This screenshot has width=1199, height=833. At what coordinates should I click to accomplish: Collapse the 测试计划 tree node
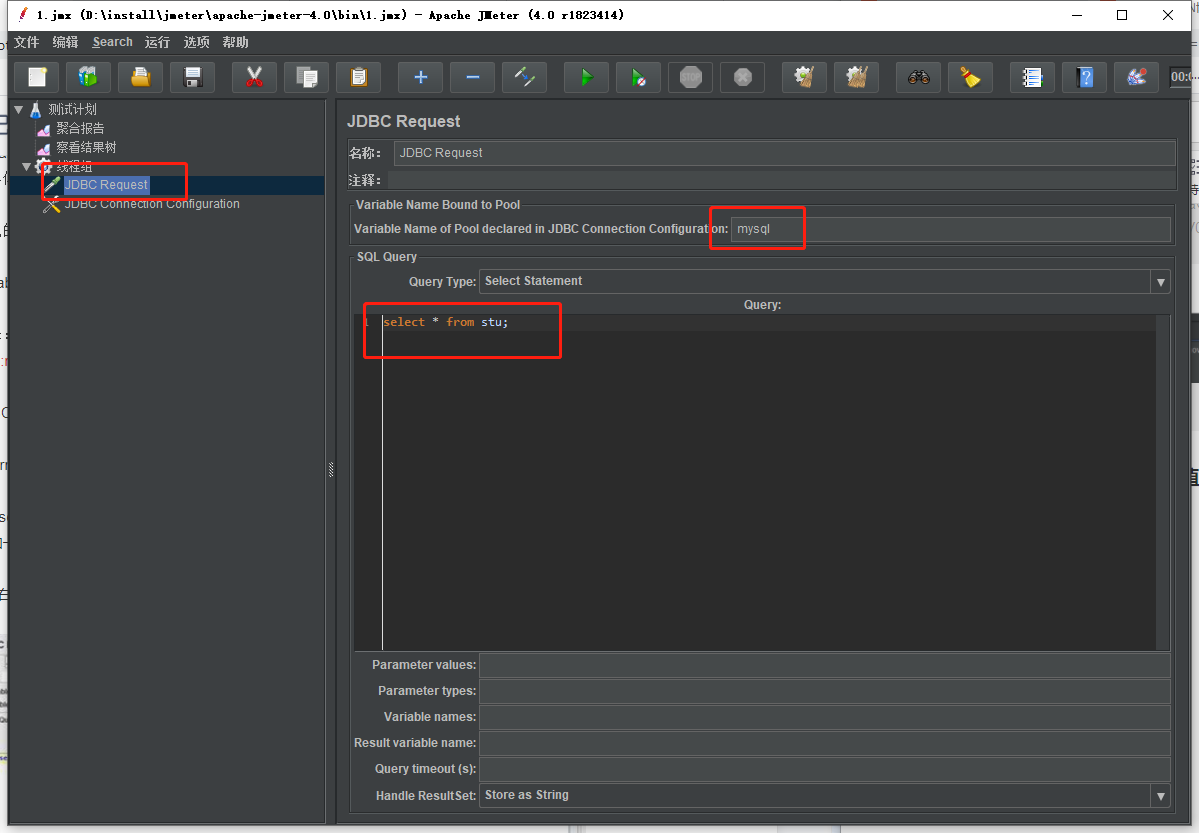[x=19, y=109]
